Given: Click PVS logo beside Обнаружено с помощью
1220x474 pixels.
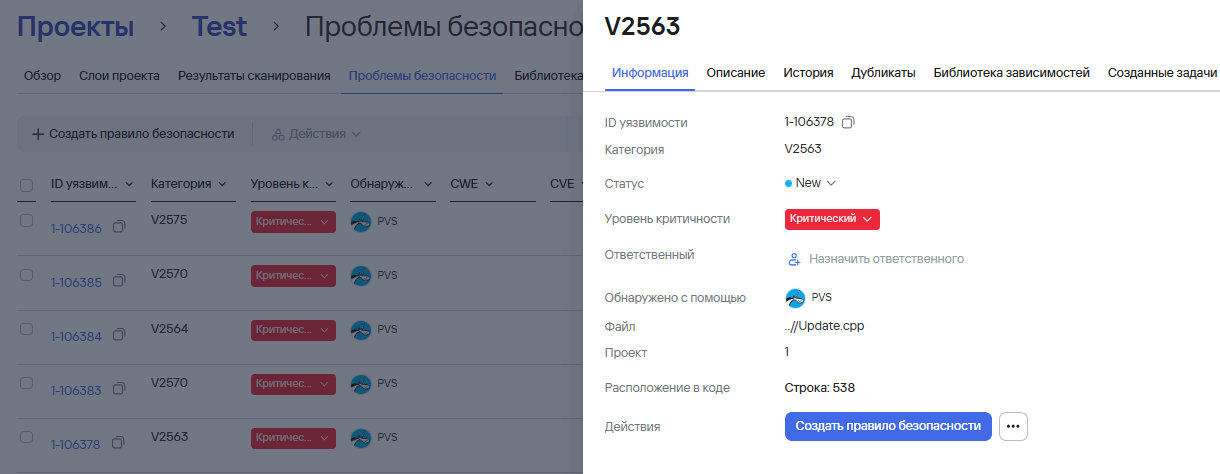Looking at the screenshot, I should click(796, 297).
